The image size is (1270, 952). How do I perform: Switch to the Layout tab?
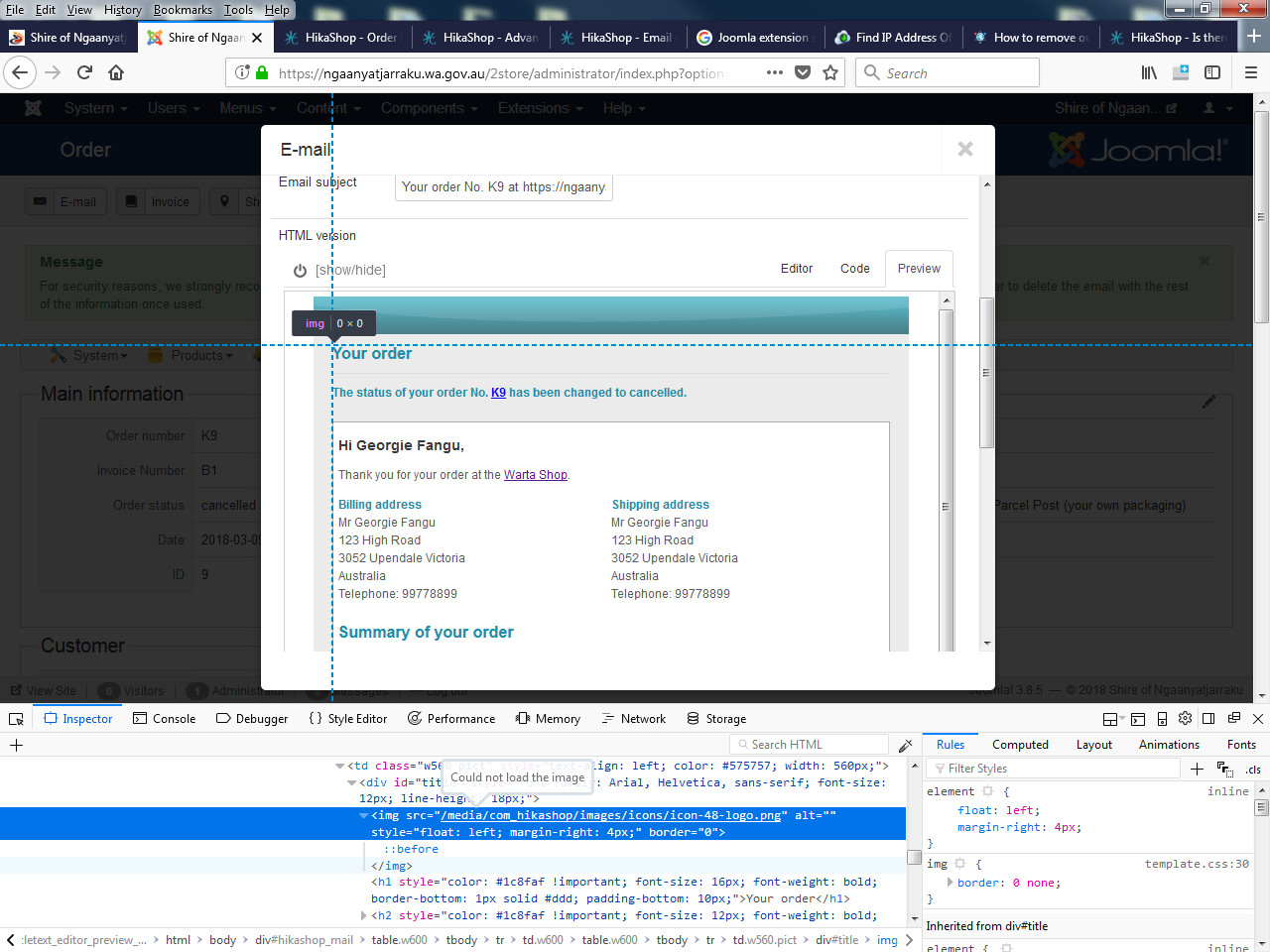(x=1094, y=745)
